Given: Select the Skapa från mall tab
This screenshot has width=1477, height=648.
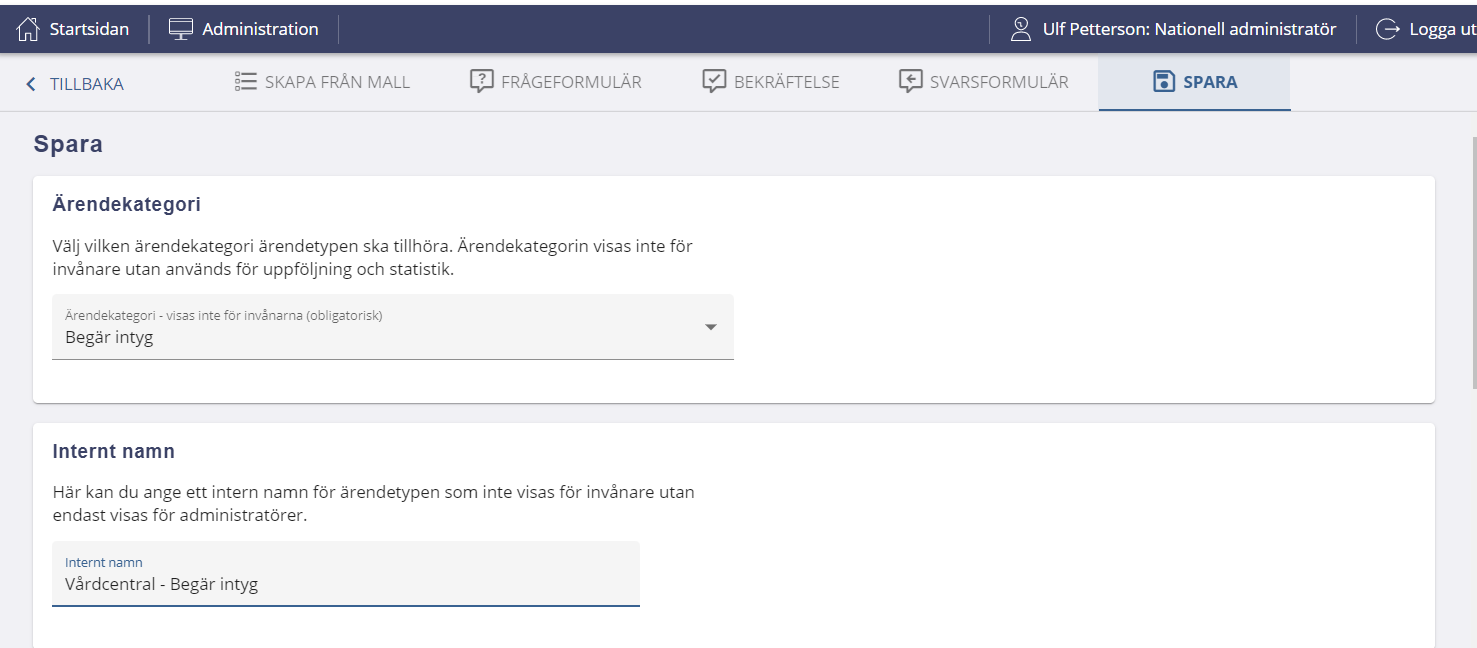Looking at the screenshot, I should [x=337, y=82].
